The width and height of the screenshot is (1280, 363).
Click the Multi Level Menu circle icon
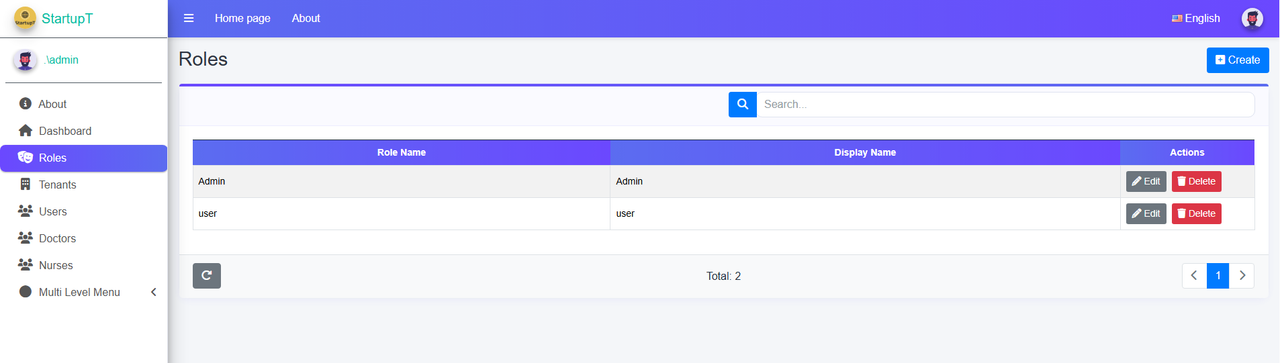pos(26,292)
